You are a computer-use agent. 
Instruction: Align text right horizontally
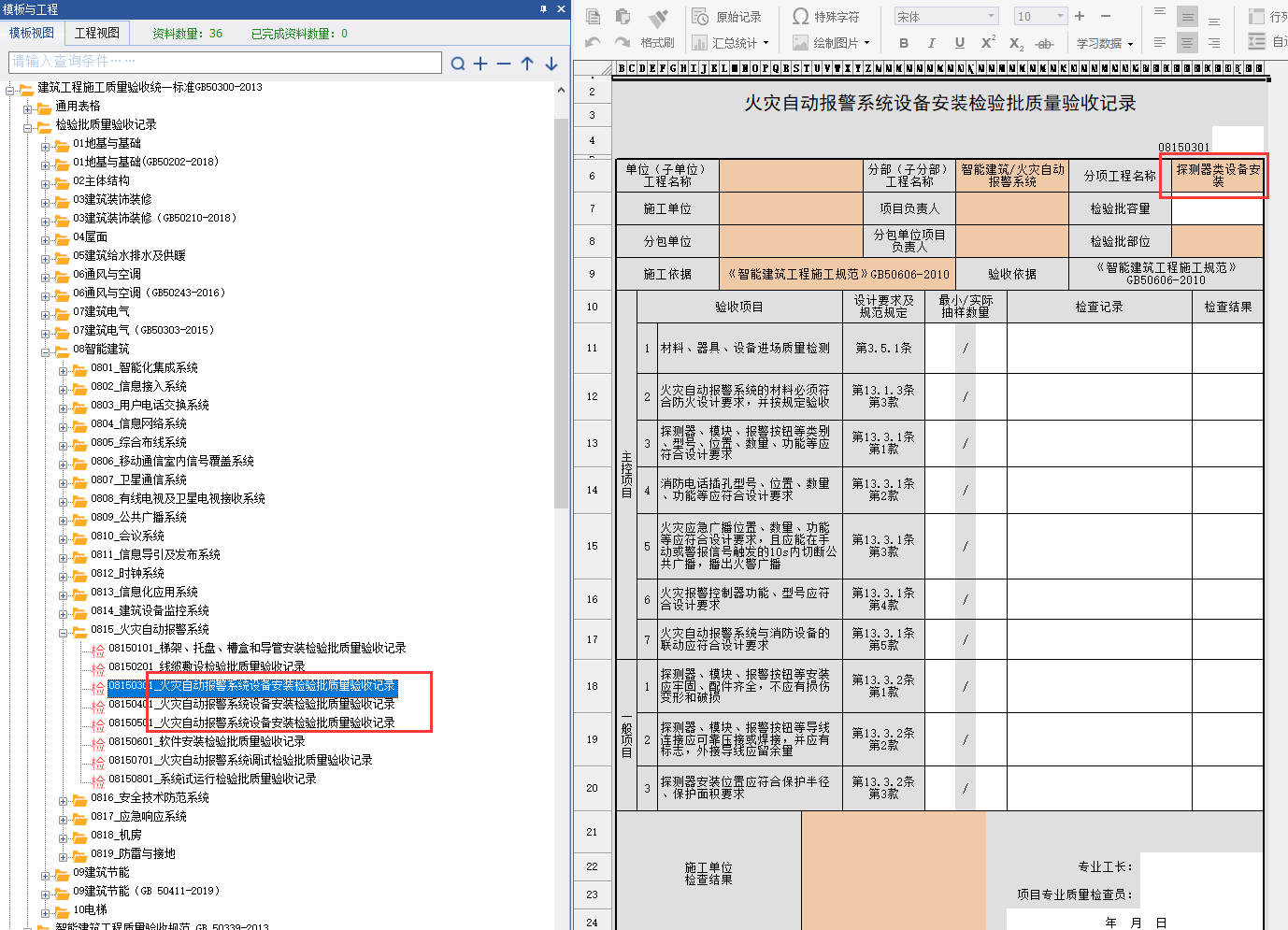[x=1214, y=42]
